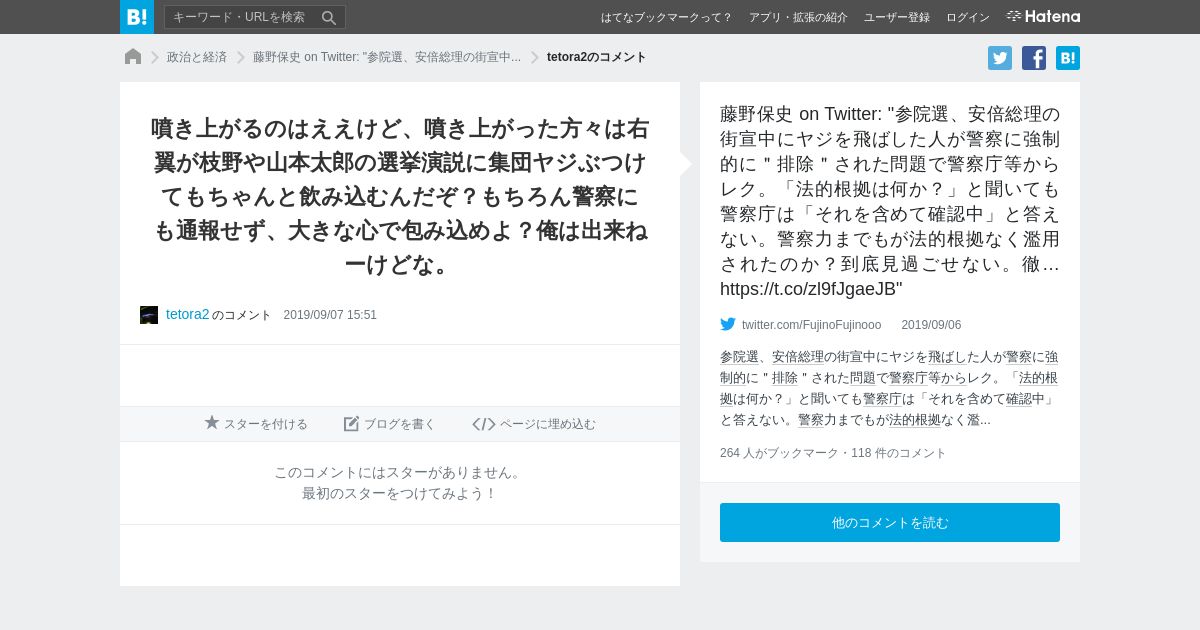This screenshot has height=630, width=1200.
Task: Click 安倍総理 keyword in excerpt
Action: [798, 357]
